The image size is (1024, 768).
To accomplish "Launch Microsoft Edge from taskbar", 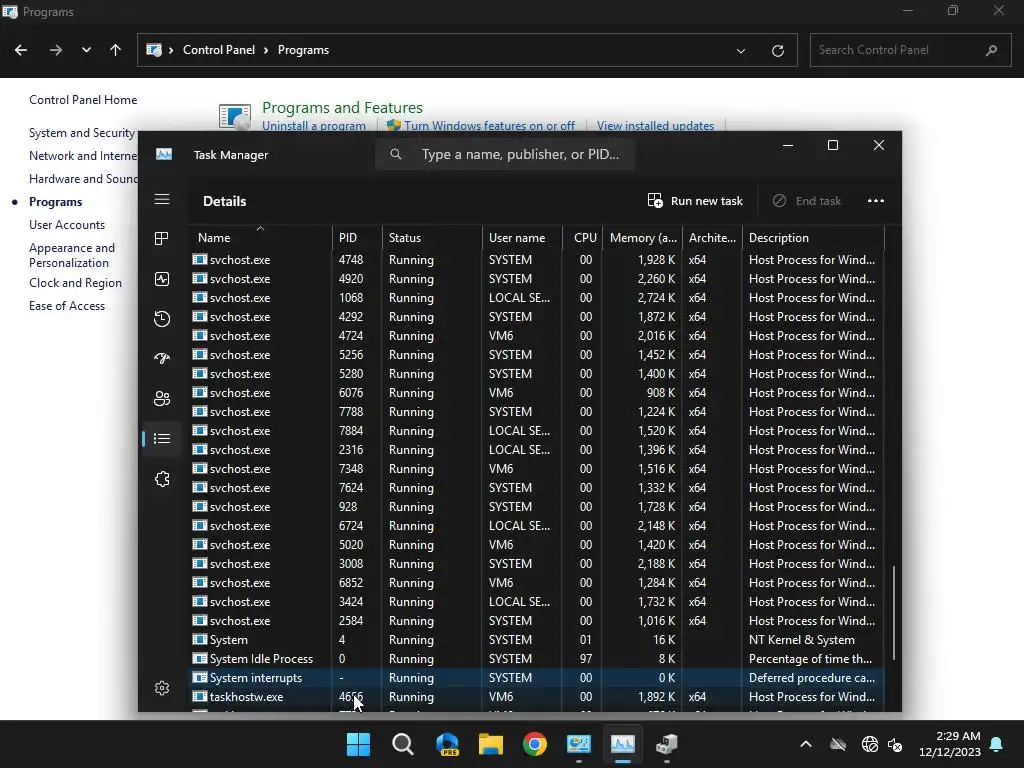I will (x=447, y=744).
